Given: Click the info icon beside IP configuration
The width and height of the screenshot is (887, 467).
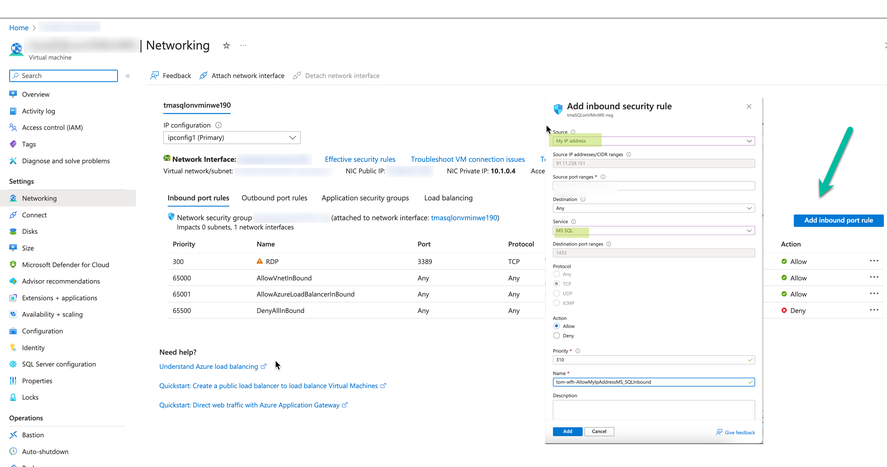Looking at the screenshot, I should pos(218,126).
